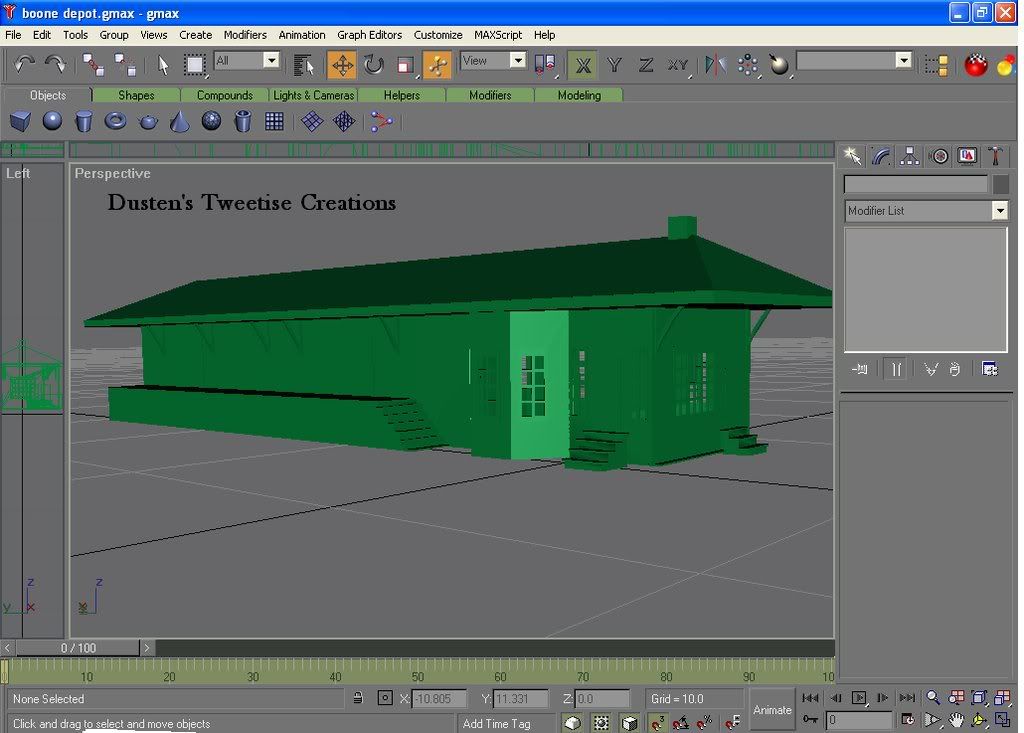The image size is (1024, 733).
Task: Click the object color swatch beside name field
Action: pos(1000,185)
